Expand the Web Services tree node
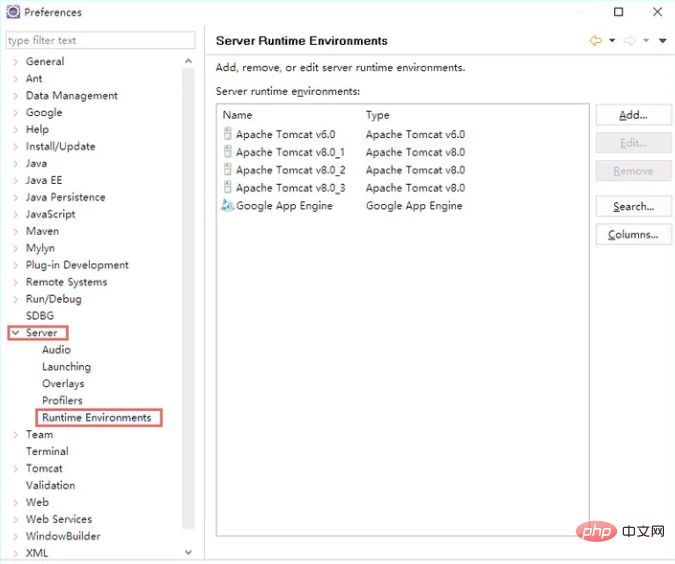675x564 pixels. [x=15, y=519]
